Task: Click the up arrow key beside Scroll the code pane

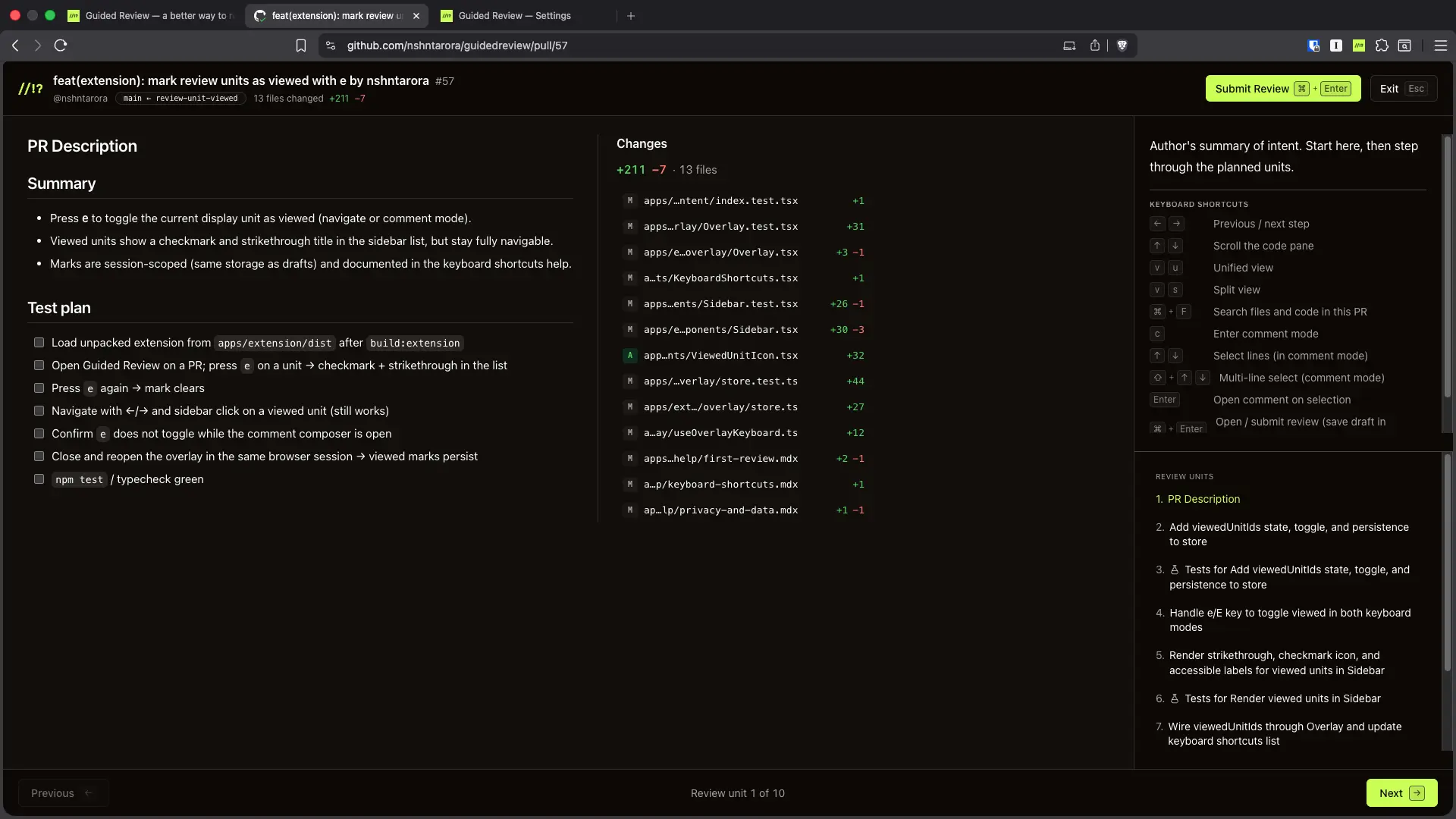Action: [1157, 246]
